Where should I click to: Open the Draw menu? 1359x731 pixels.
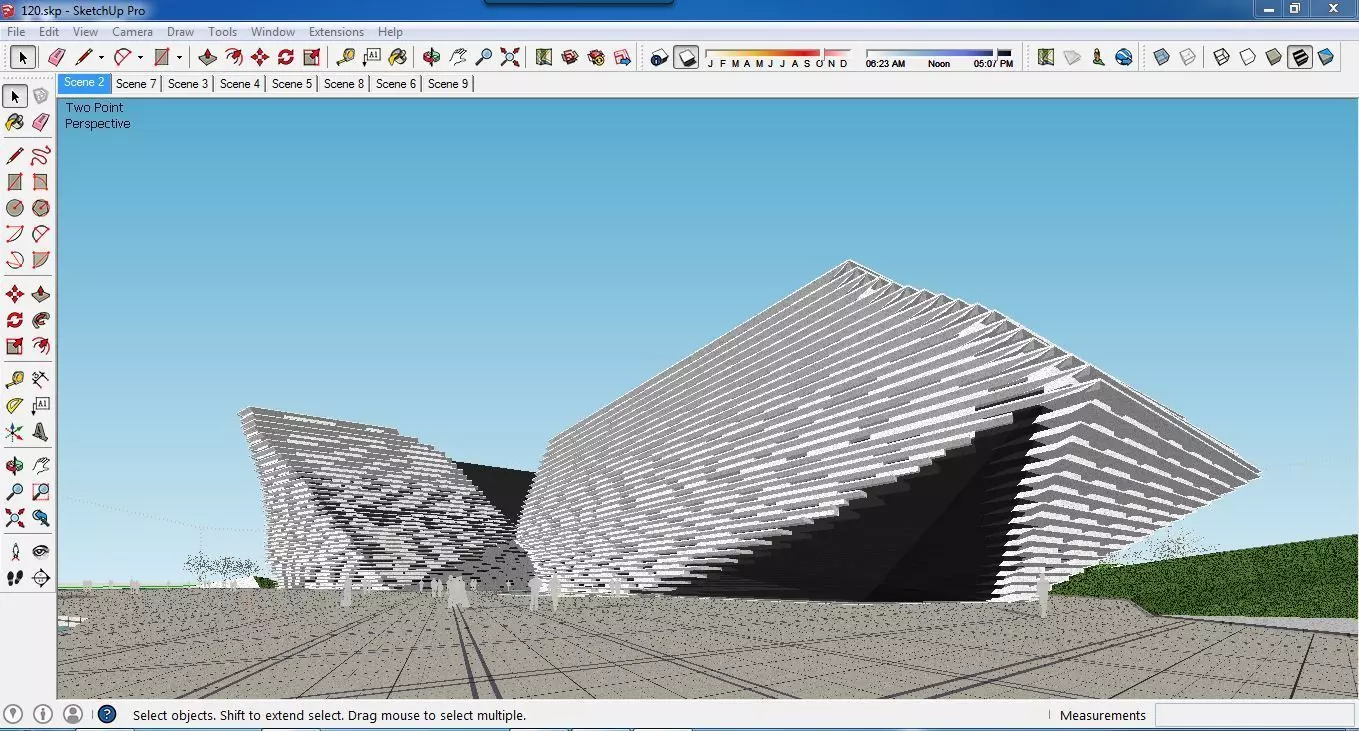(180, 32)
